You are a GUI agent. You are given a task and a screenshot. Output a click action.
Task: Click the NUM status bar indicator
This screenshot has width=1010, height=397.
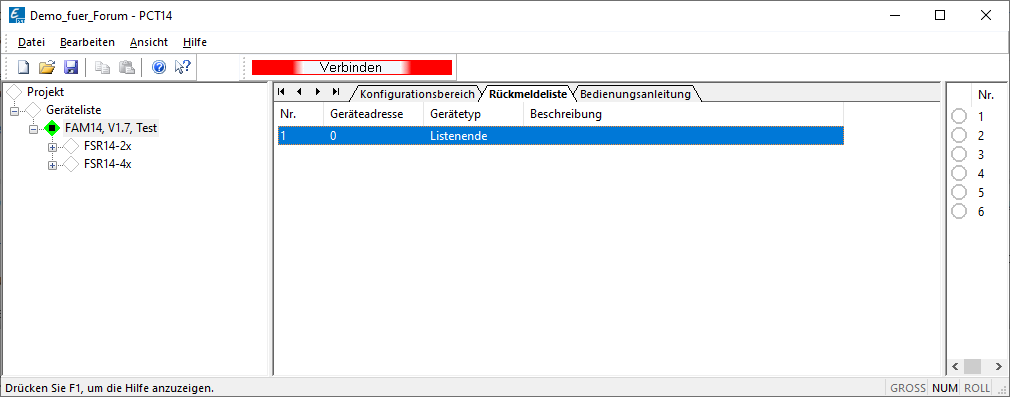(x=944, y=388)
